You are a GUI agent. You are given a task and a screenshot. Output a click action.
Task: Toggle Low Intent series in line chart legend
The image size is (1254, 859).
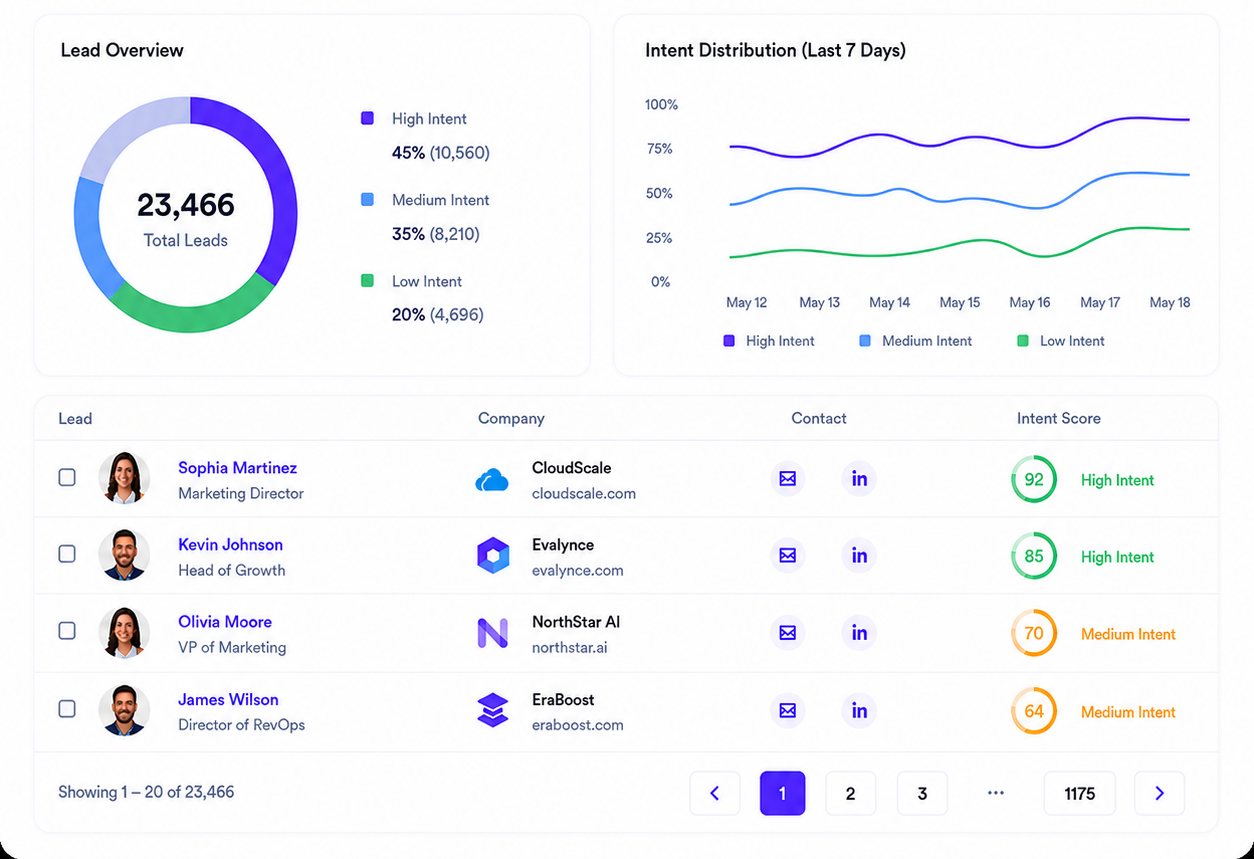(1060, 341)
